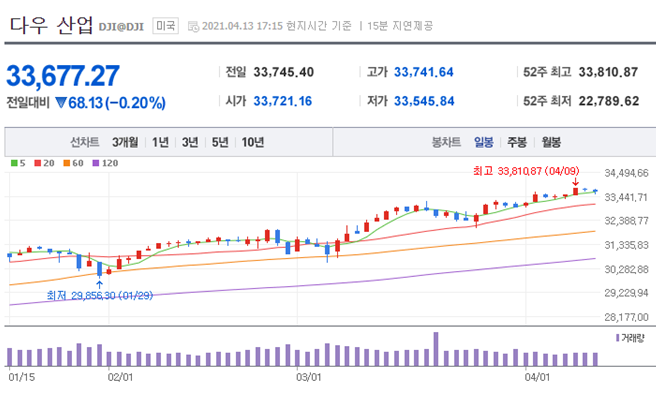Image resolution: width=656 pixels, height=393 pixels.
Task: Click the green 5-day moving average swatch
Action: click(14, 163)
